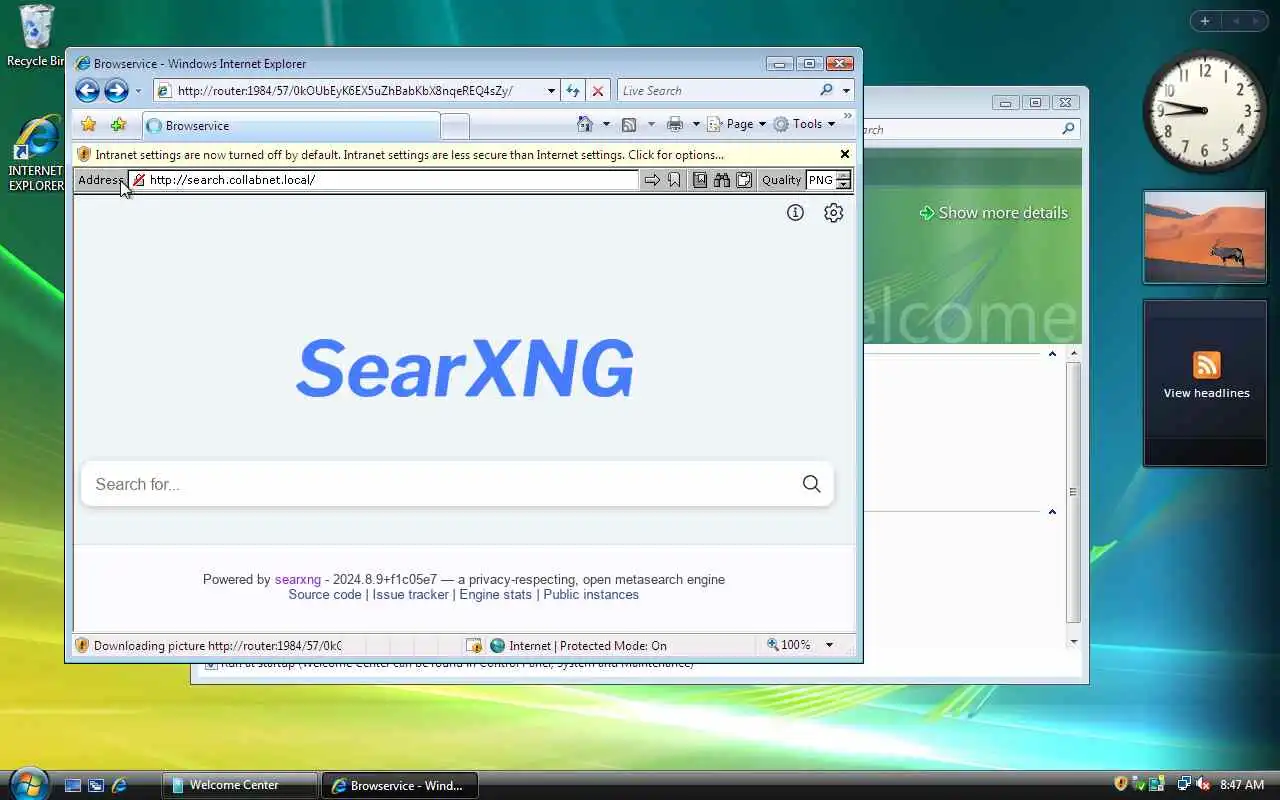Open SearXNG About info icon
Viewport: 1280px width, 800px height.
pyautogui.click(x=795, y=212)
